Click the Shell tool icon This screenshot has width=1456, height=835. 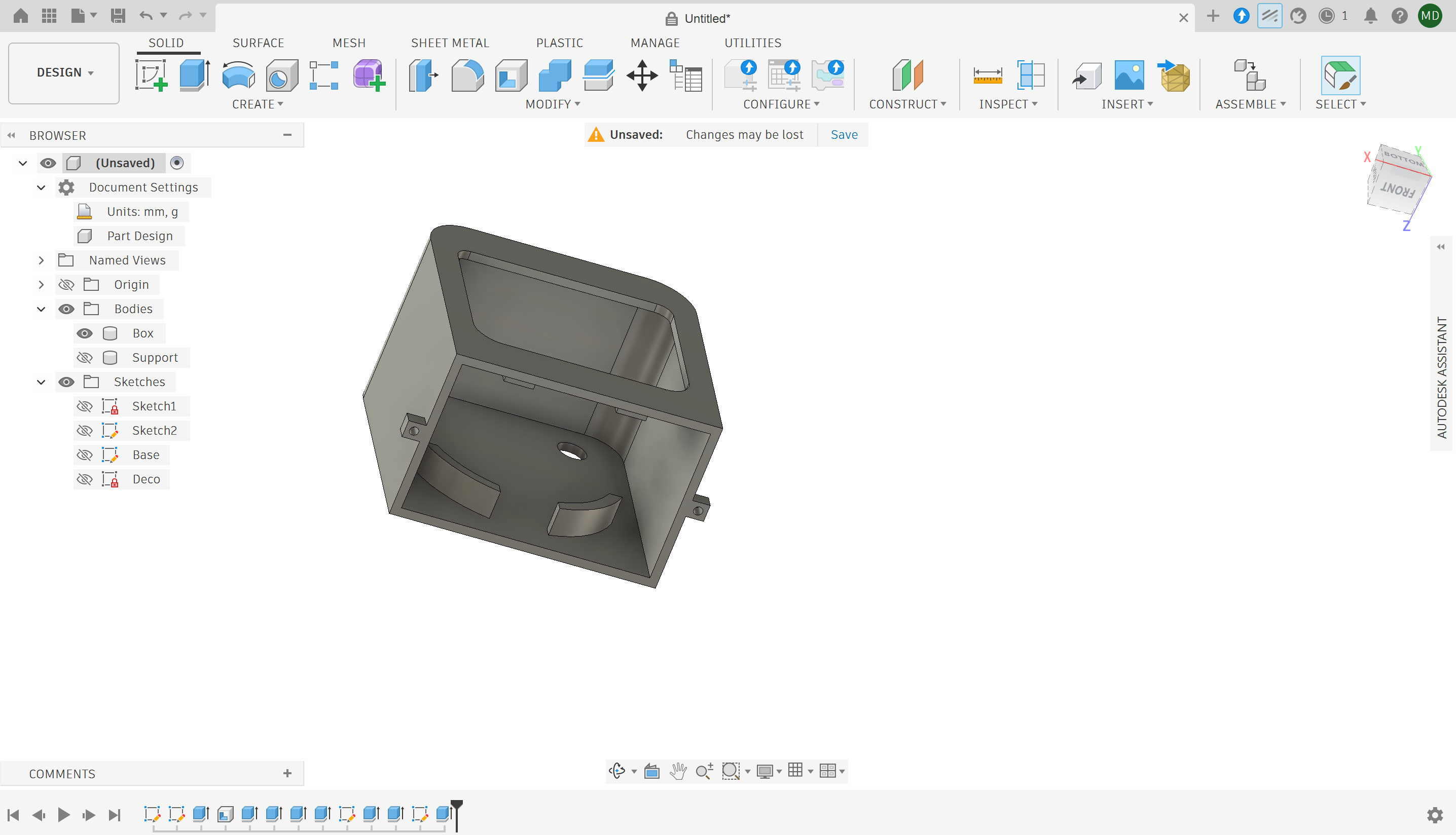pos(511,75)
